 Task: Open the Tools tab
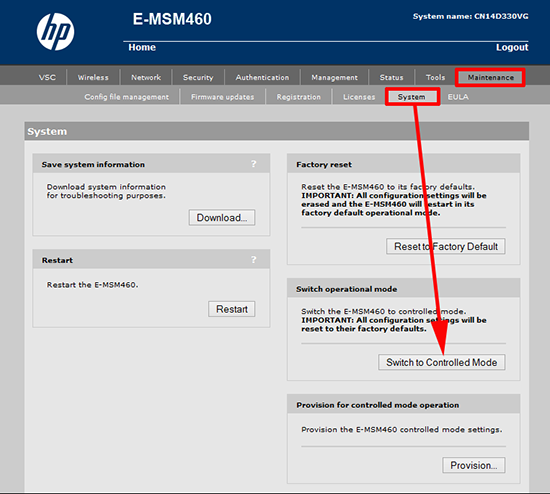[435, 77]
